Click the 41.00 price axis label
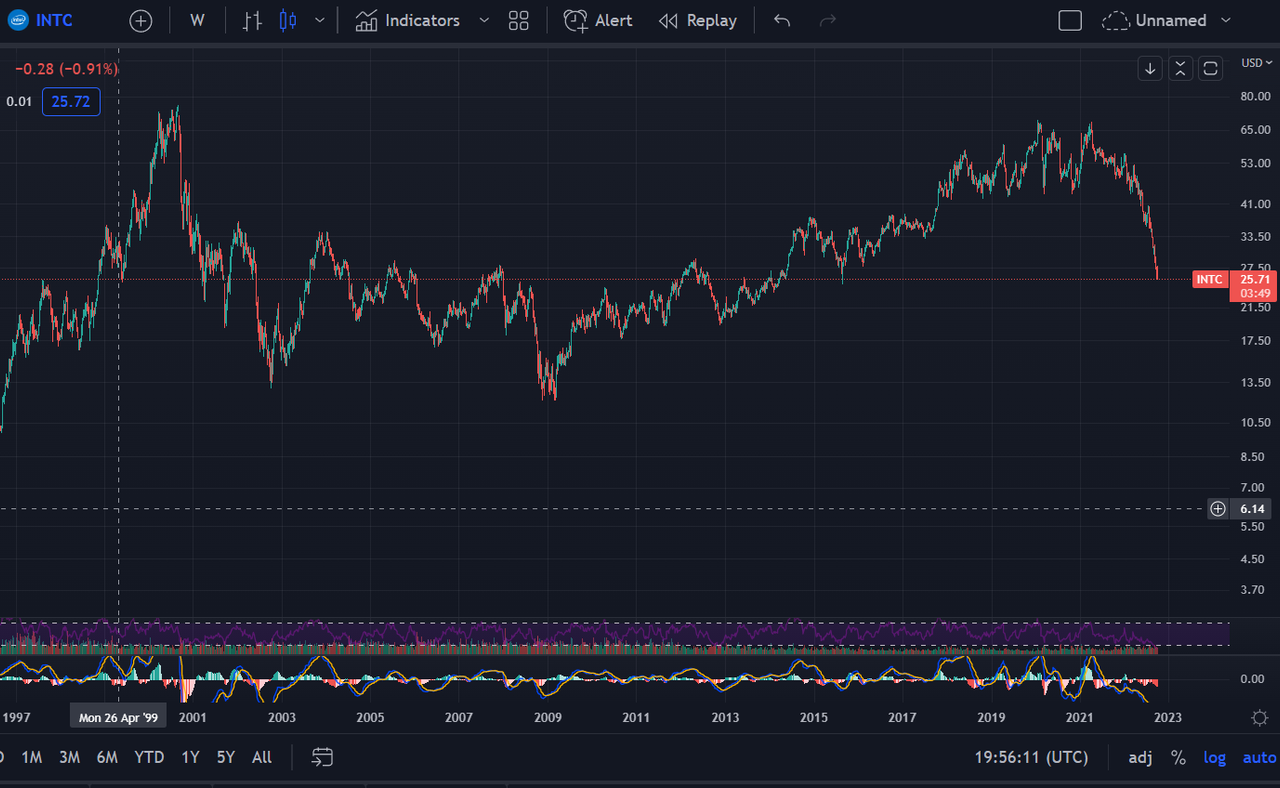 click(1255, 204)
